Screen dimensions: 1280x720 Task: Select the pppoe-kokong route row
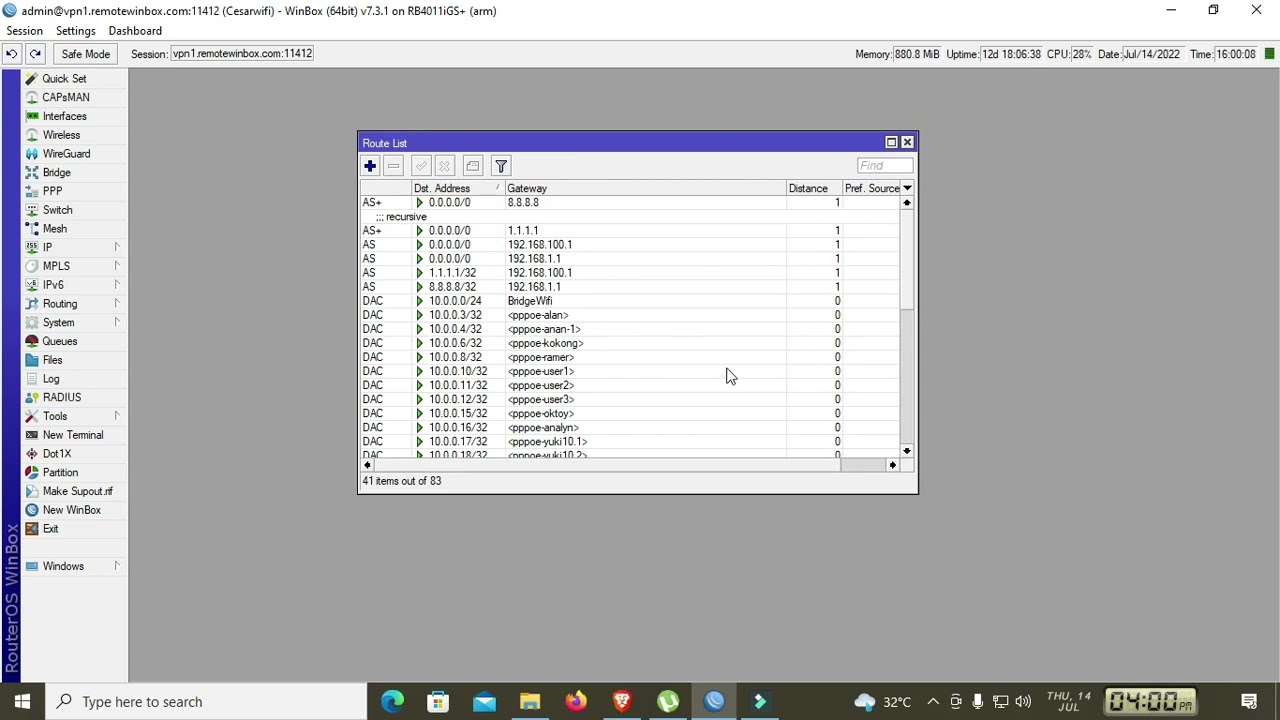630,343
